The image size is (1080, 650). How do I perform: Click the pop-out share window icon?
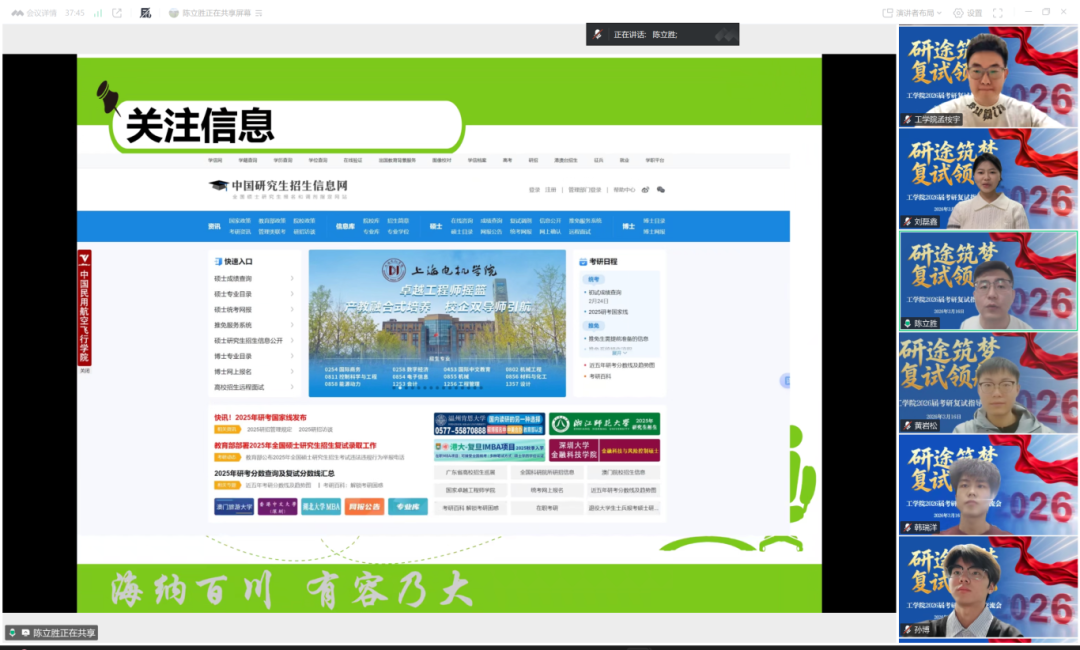point(117,13)
